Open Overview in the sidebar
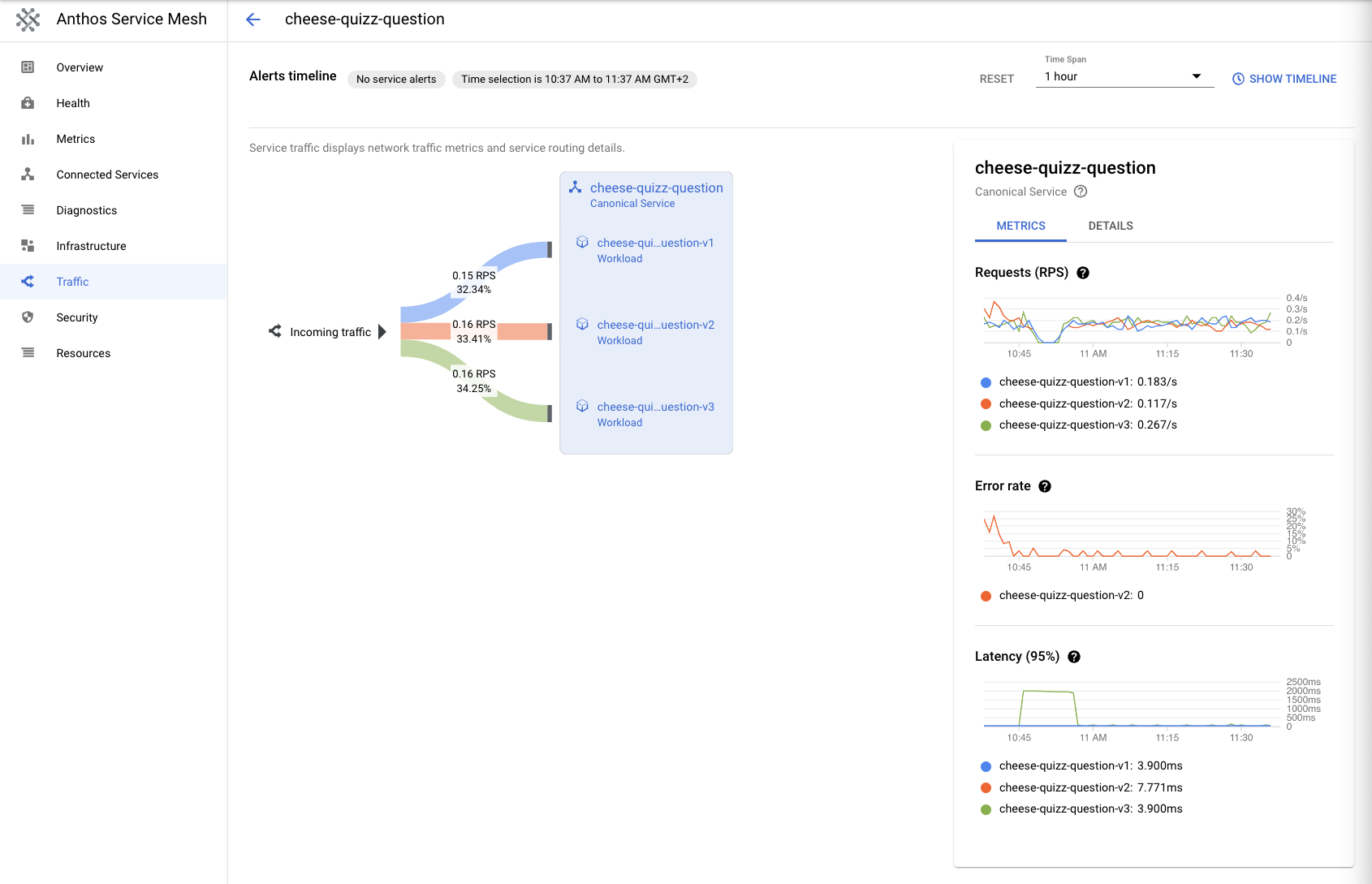This screenshot has width=1372, height=884. click(x=114, y=67)
